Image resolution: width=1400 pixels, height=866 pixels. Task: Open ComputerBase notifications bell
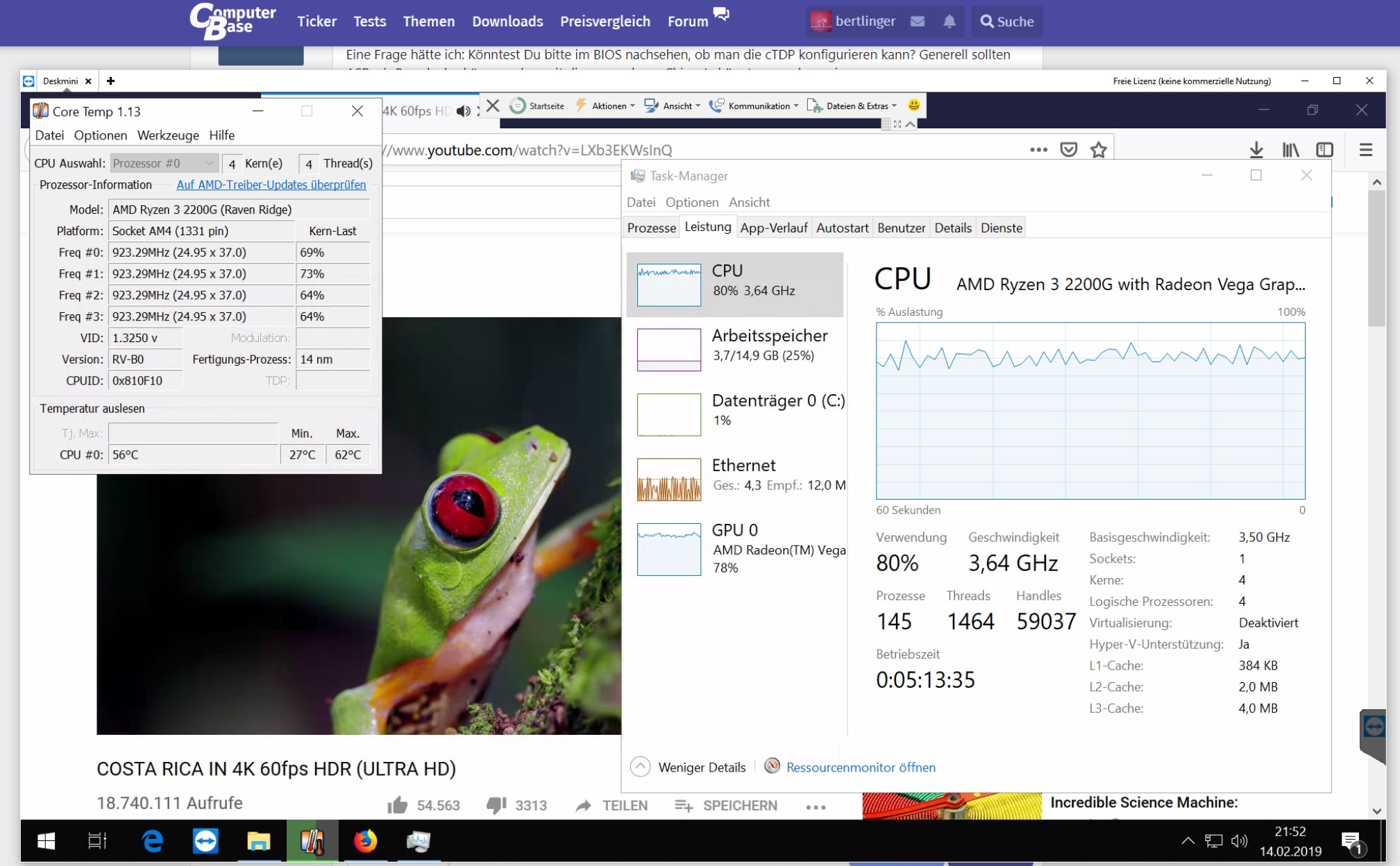pos(949,22)
